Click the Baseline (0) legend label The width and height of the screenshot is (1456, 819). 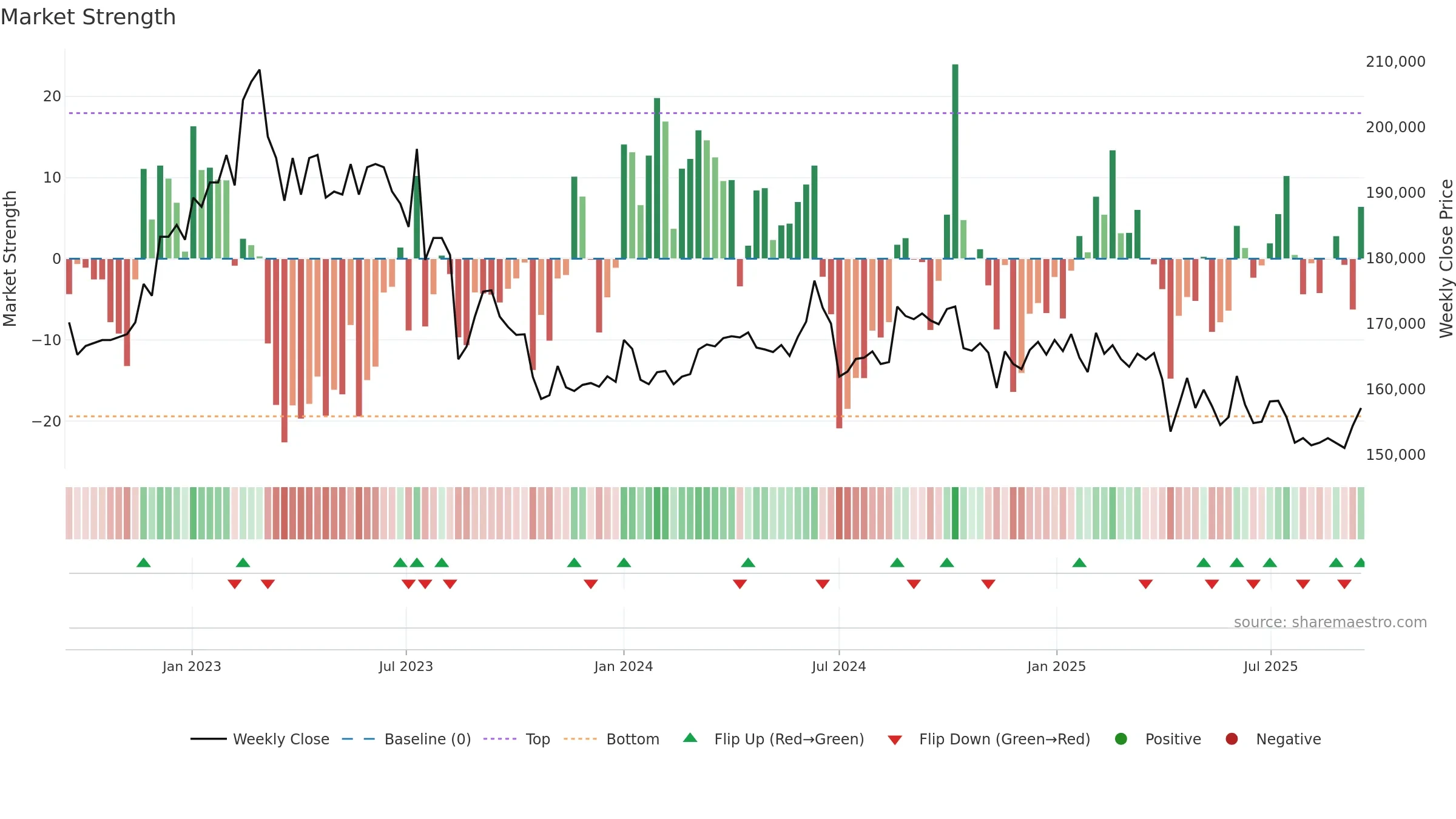click(428, 739)
